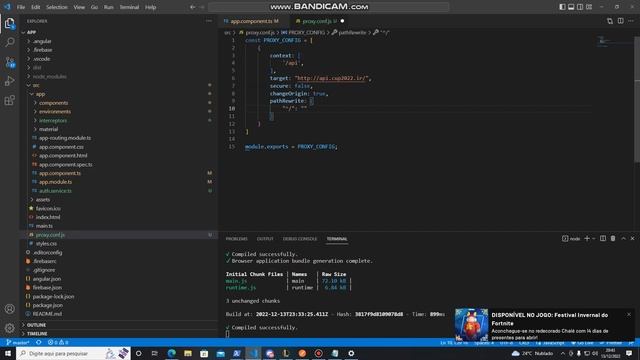
Task: Click the synchronize changes icon in the status bar
Action: [x=38, y=342]
